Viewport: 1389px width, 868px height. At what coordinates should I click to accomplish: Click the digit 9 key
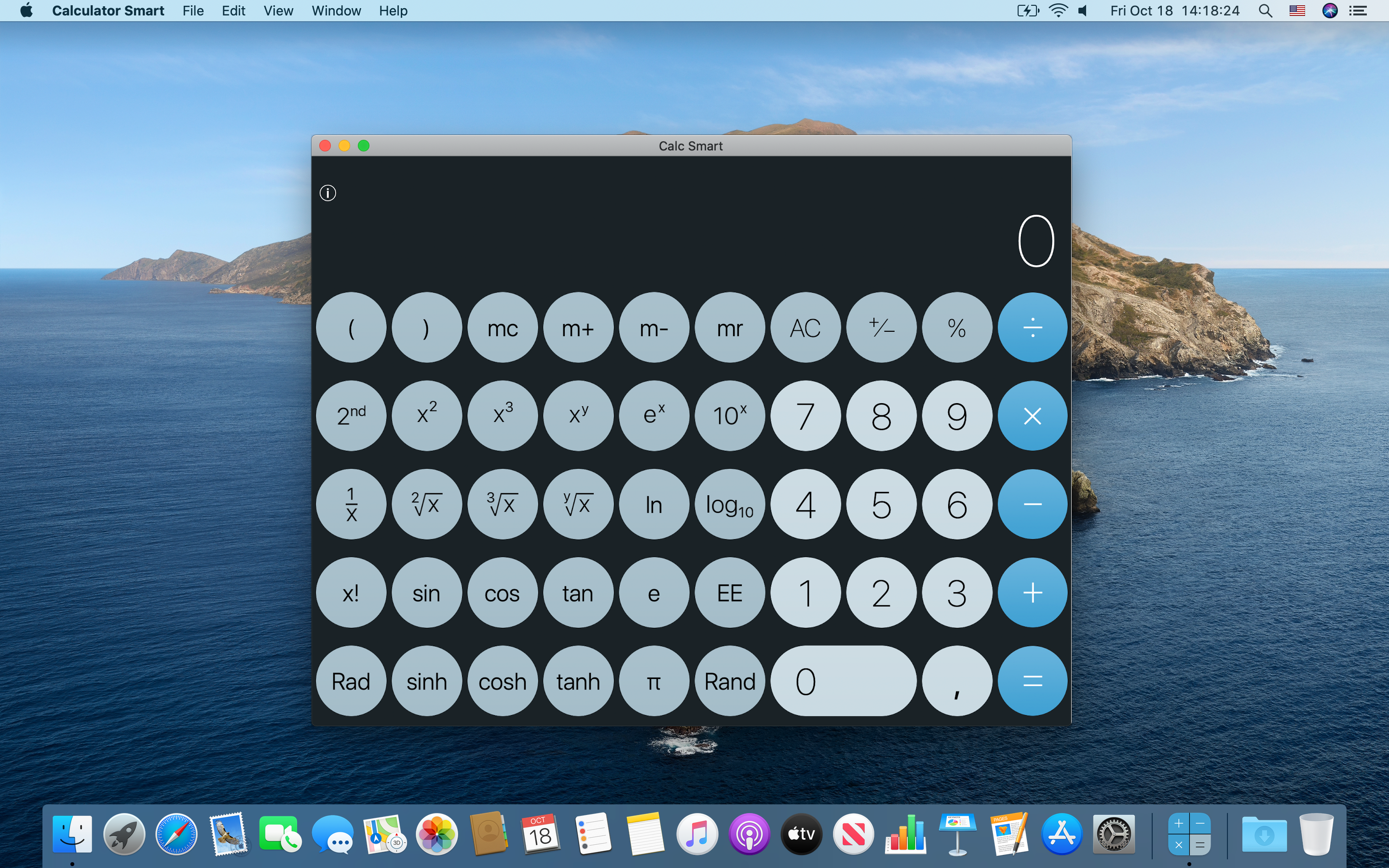[x=957, y=416]
